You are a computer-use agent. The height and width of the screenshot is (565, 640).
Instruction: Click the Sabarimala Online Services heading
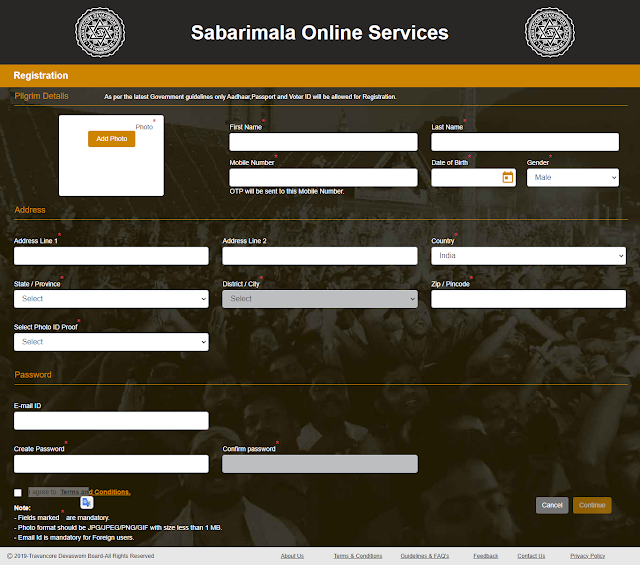[x=320, y=33]
